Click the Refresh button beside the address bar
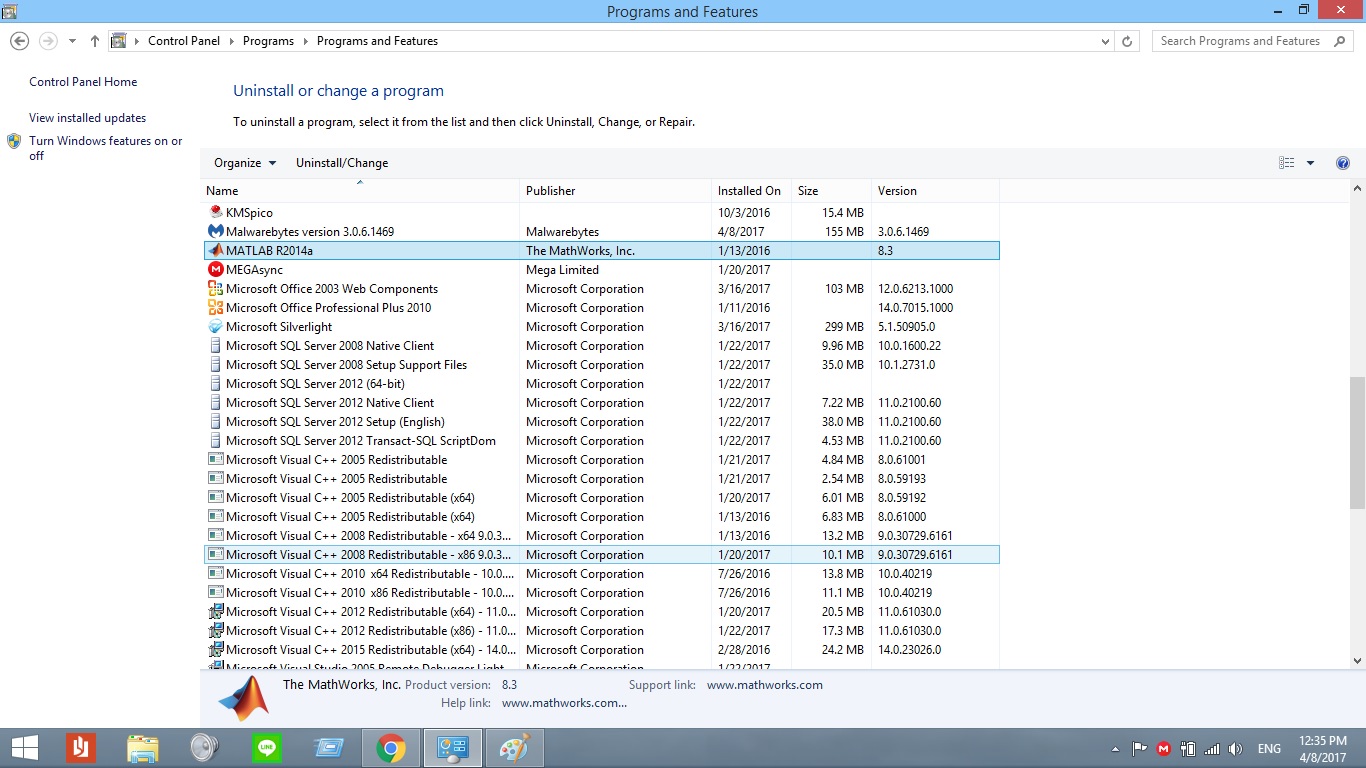The width and height of the screenshot is (1366, 768). tap(1127, 41)
